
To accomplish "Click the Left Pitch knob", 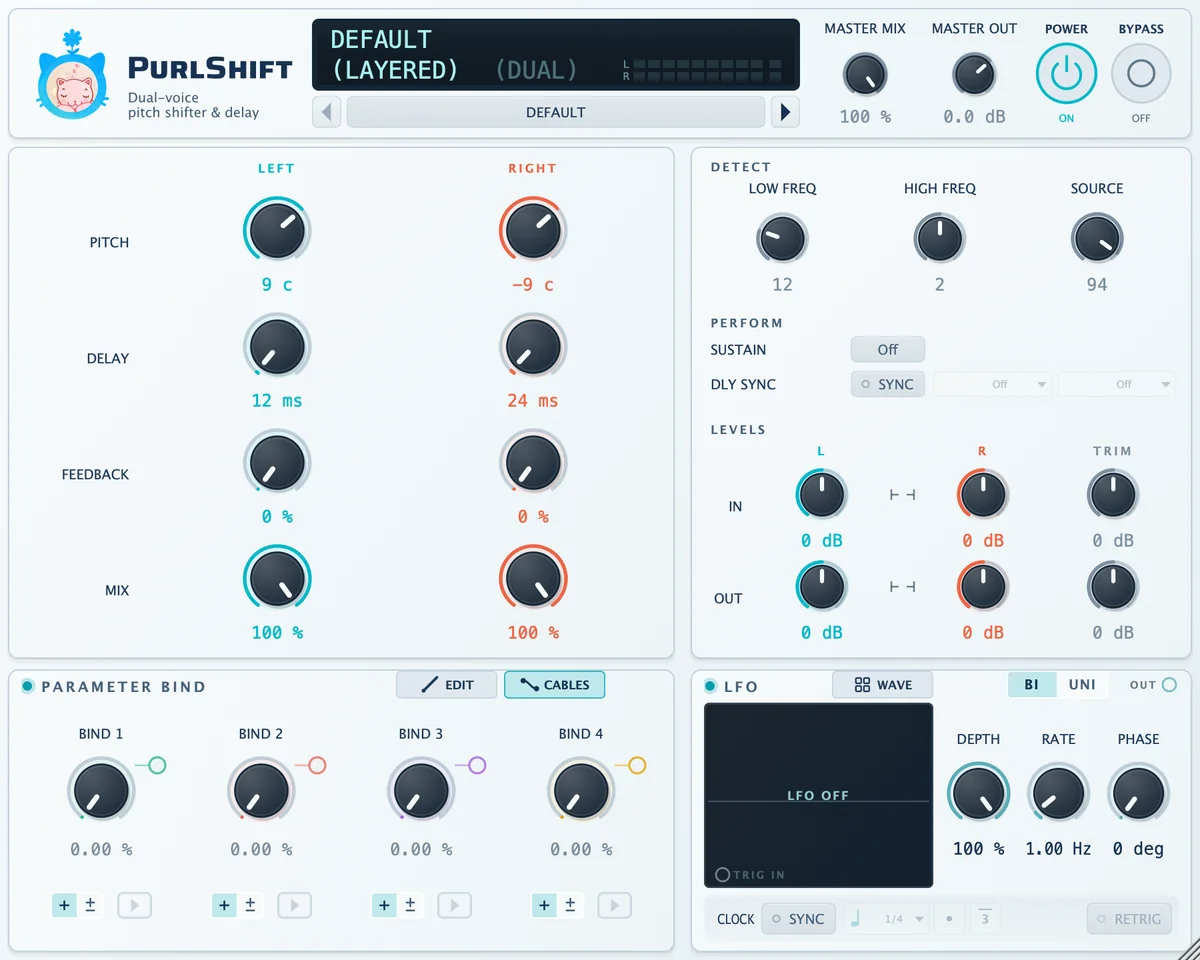I will pyautogui.click(x=277, y=231).
